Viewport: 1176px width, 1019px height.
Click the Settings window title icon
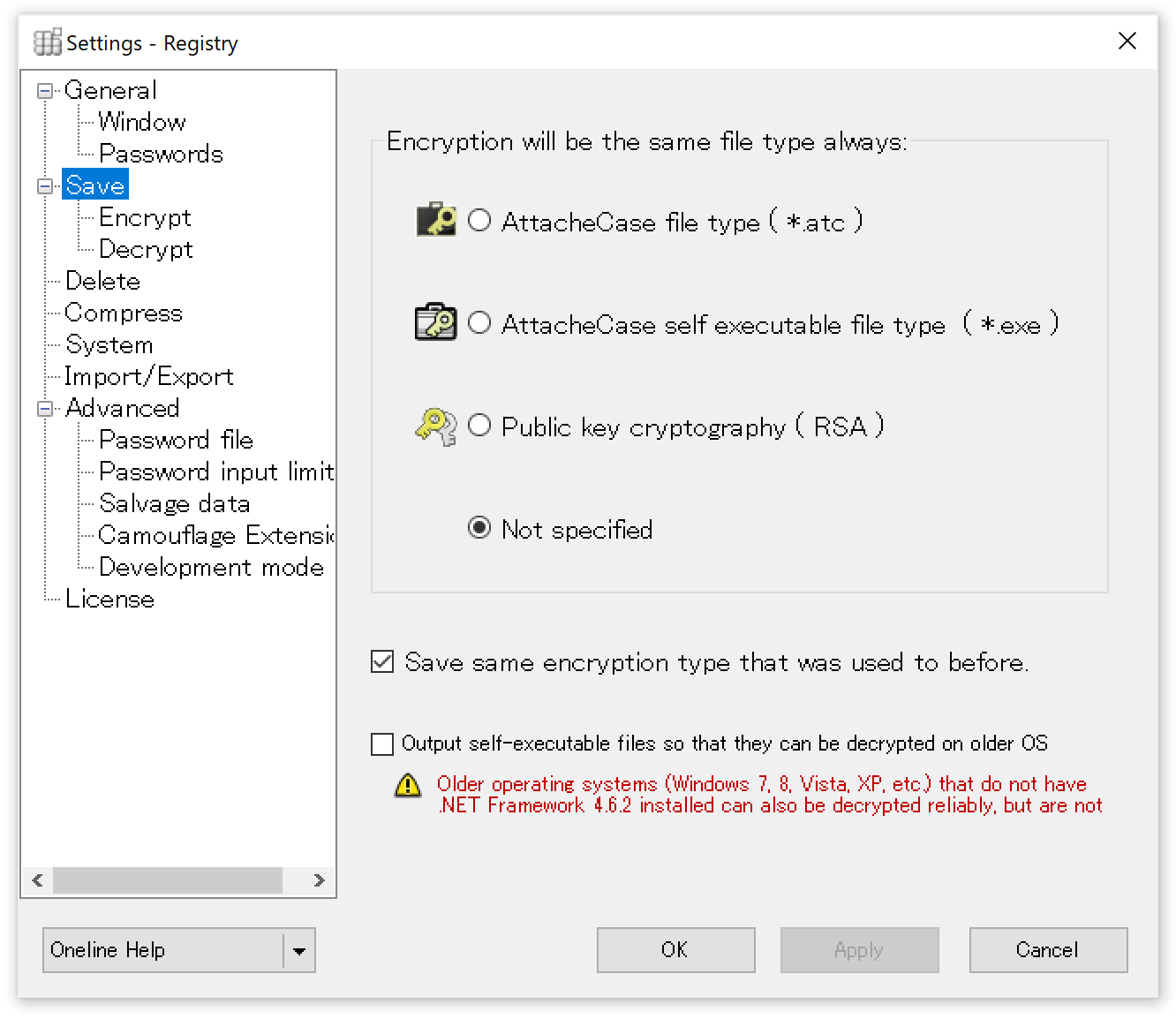47,42
